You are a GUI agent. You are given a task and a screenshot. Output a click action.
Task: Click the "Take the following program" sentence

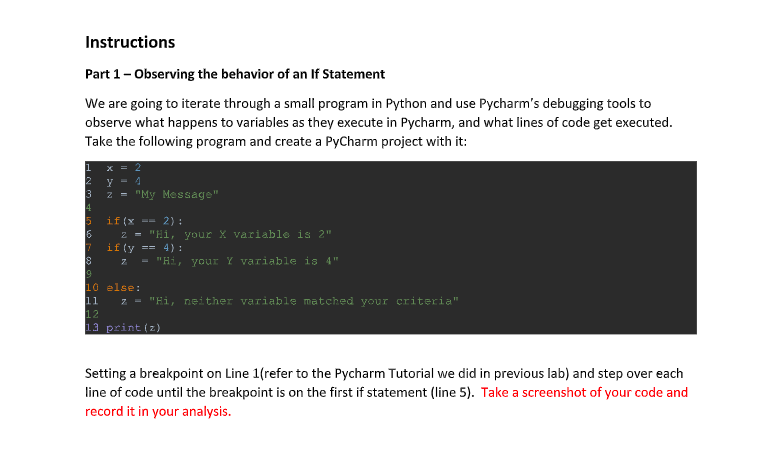pos(276,141)
